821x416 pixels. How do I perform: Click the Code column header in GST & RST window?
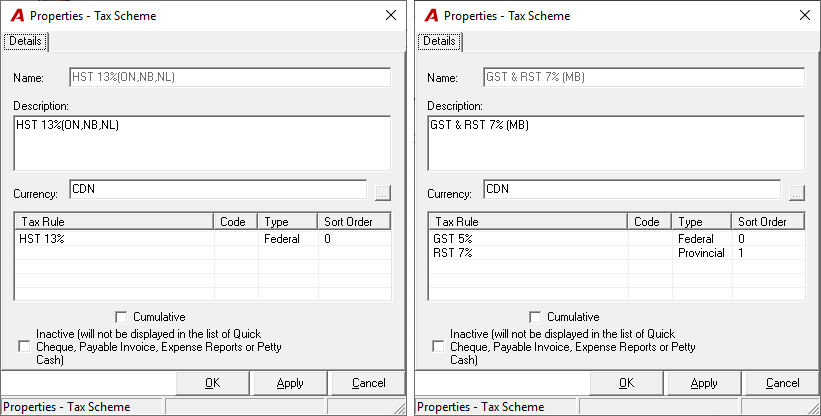click(650, 222)
